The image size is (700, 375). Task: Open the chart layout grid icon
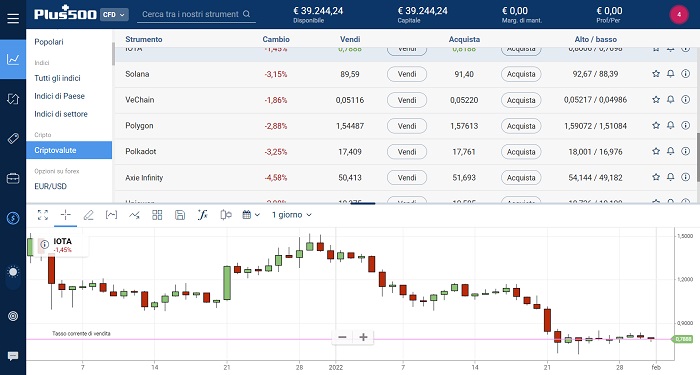coord(157,215)
